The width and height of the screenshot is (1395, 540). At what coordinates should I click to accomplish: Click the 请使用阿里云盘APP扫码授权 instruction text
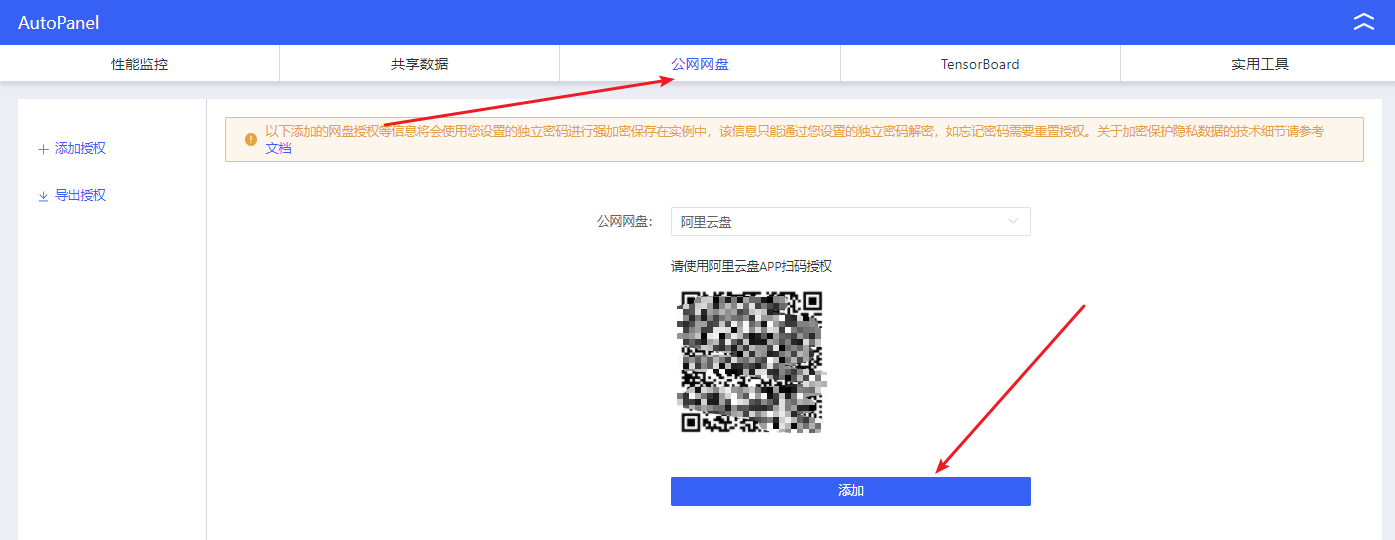751,266
